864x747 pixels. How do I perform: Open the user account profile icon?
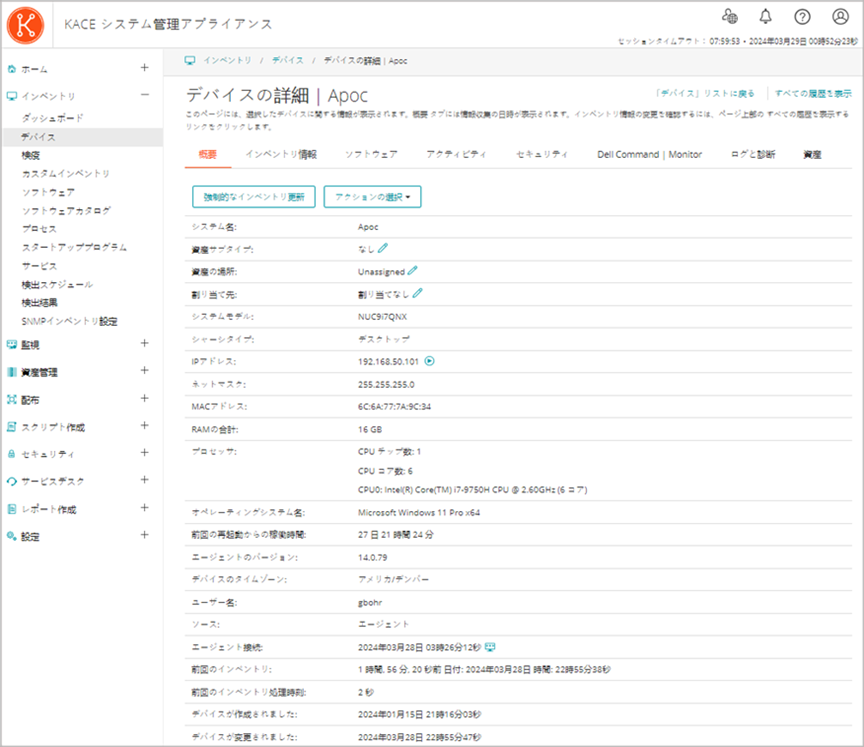tap(840, 16)
